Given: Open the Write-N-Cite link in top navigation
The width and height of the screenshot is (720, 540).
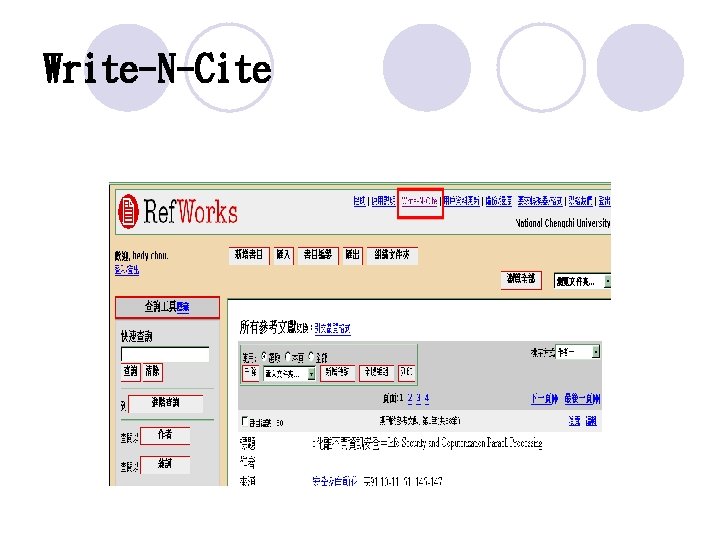Looking at the screenshot, I should coord(419,201).
